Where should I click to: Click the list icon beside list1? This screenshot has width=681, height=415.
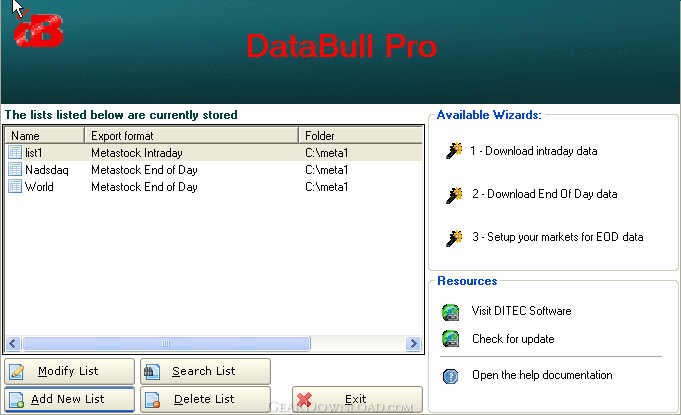point(15,152)
